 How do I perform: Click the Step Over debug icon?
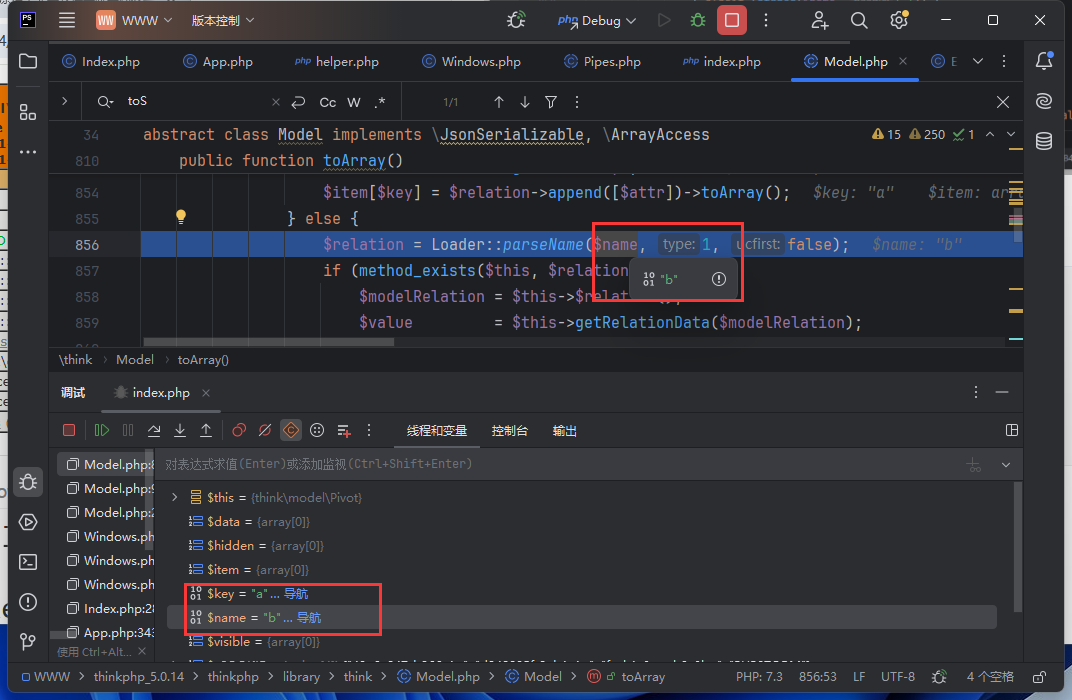(154, 430)
